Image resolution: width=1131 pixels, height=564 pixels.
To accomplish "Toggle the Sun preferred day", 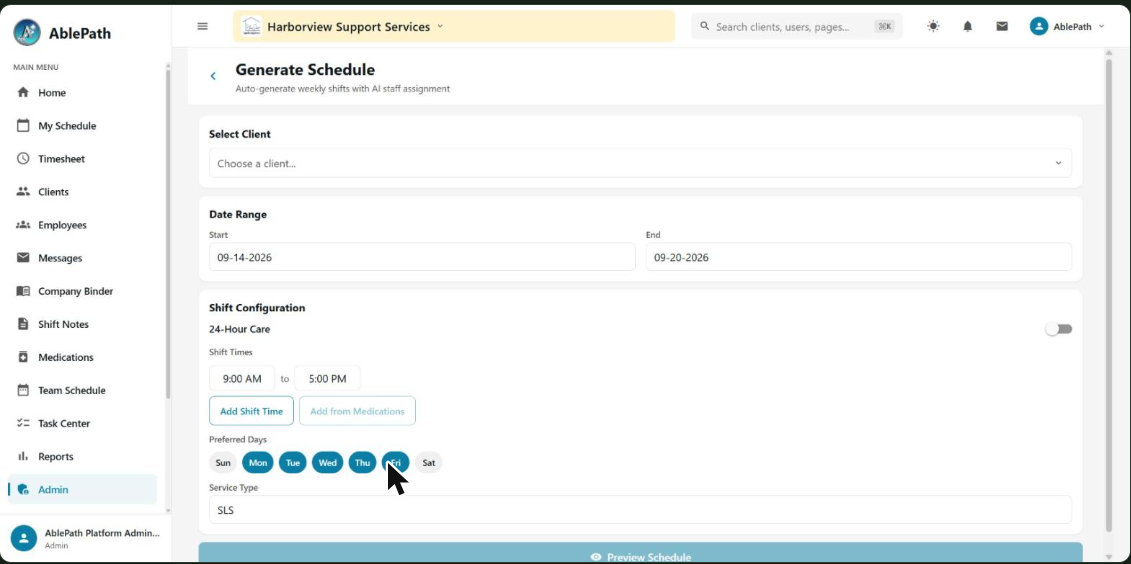I will point(223,462).
